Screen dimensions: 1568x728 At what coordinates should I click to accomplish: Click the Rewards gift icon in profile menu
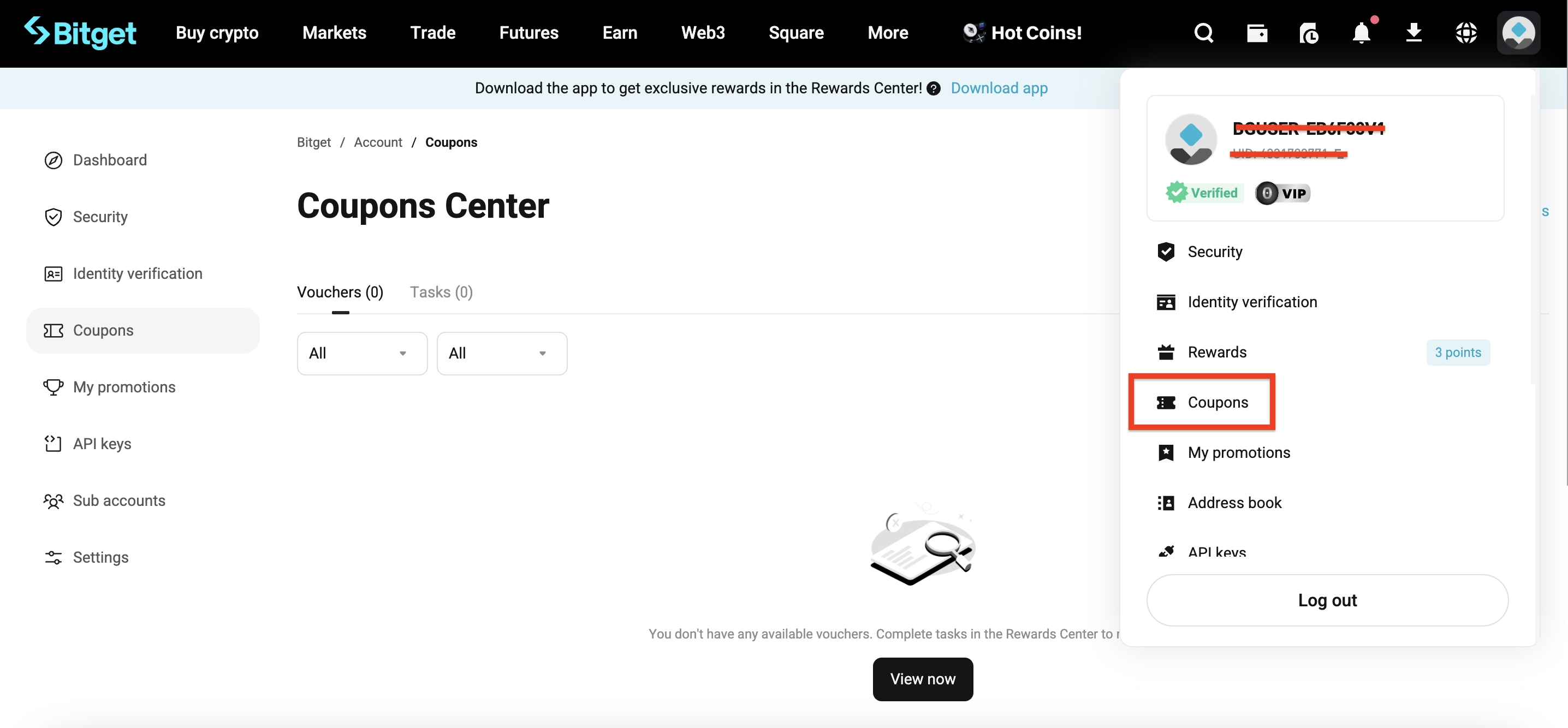1166,352
